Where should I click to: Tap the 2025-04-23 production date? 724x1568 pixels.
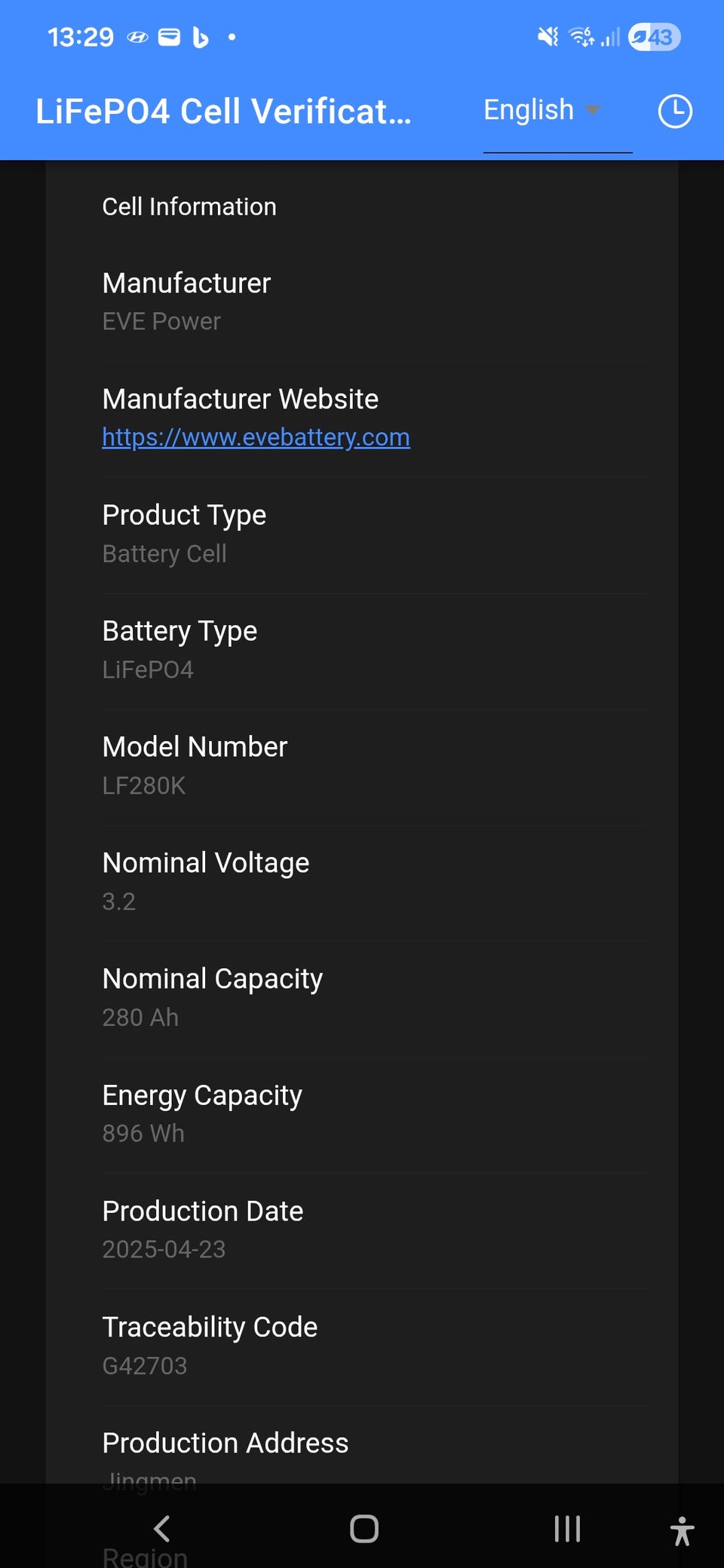click(164, 1249)
